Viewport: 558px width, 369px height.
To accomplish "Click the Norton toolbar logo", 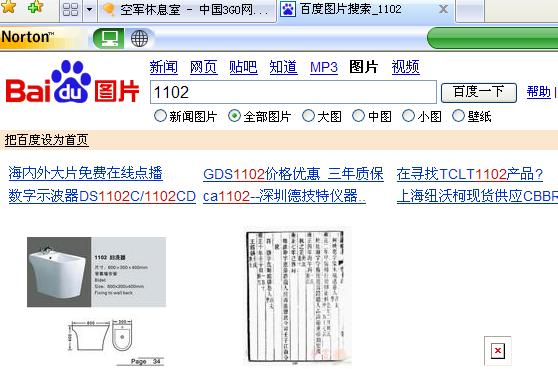I will pos(28,37).
